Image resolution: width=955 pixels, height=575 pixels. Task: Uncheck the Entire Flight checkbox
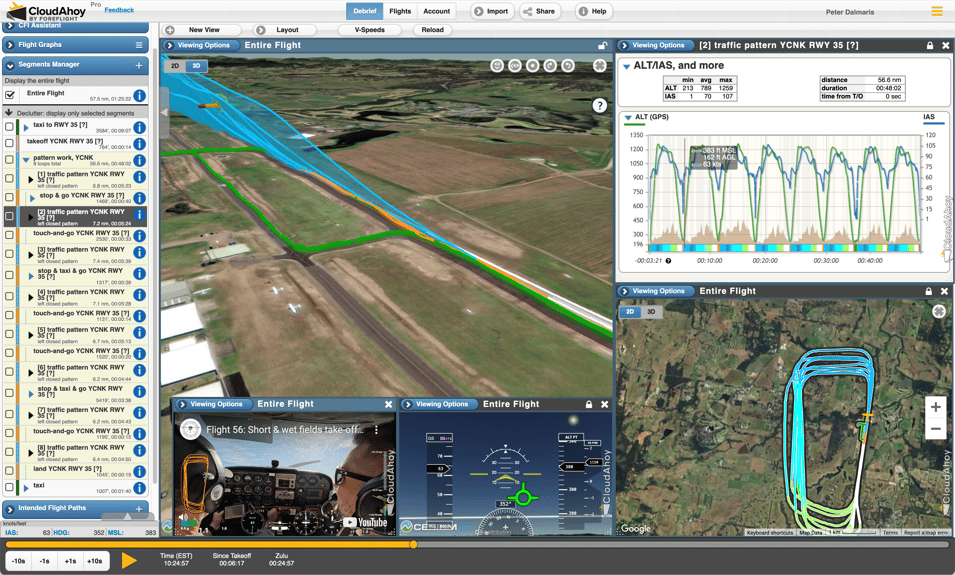pos(11,95)
